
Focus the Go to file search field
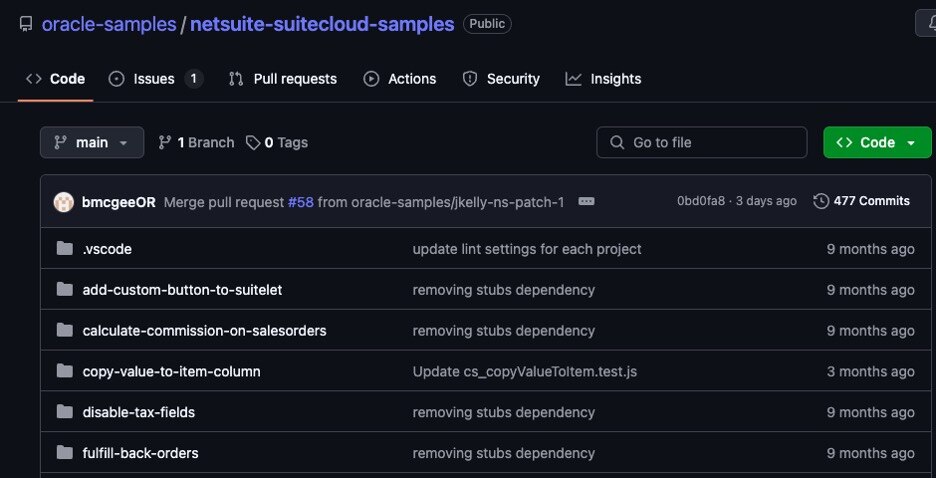(701, 143)
